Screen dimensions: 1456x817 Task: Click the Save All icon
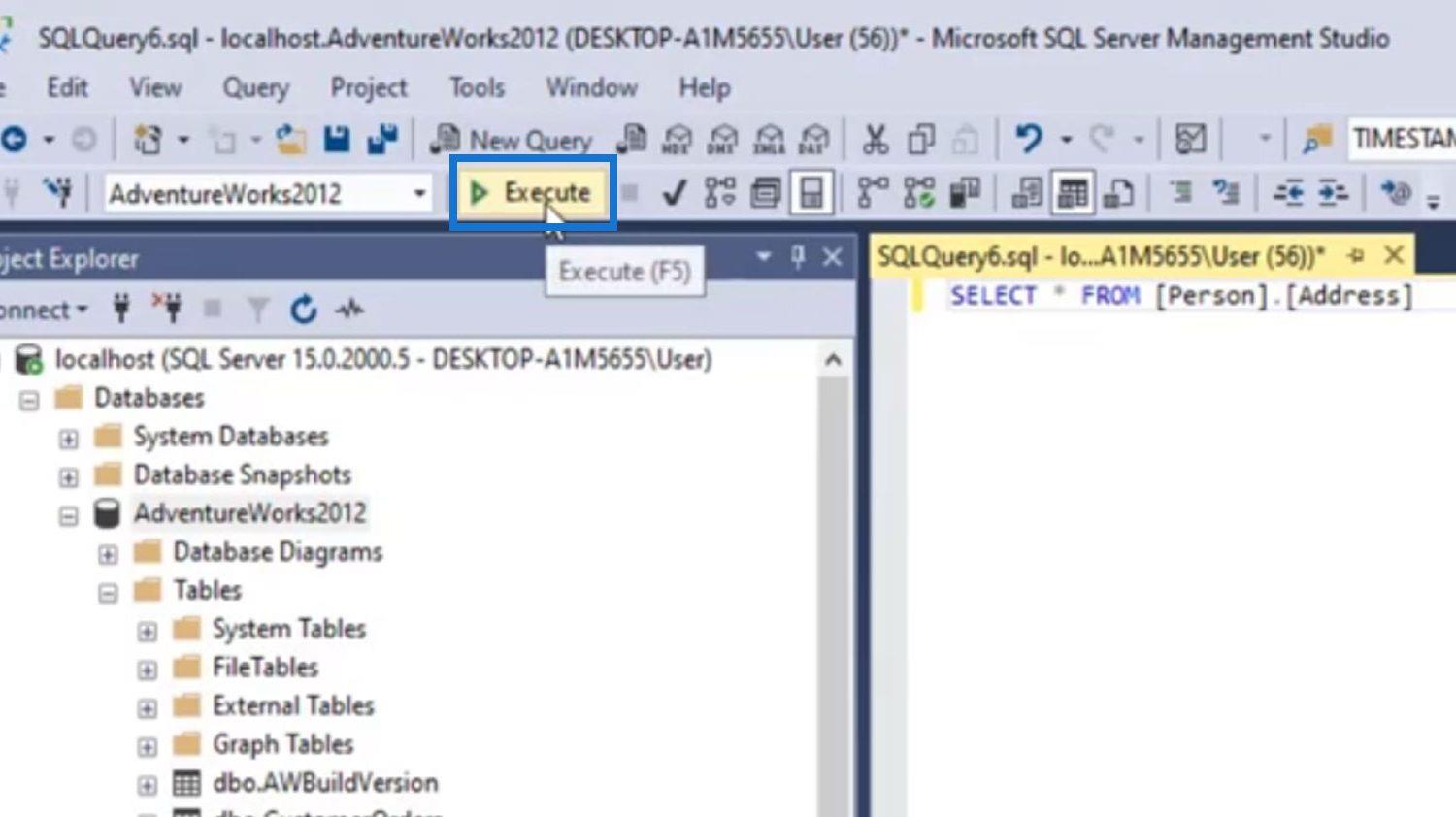383,140
